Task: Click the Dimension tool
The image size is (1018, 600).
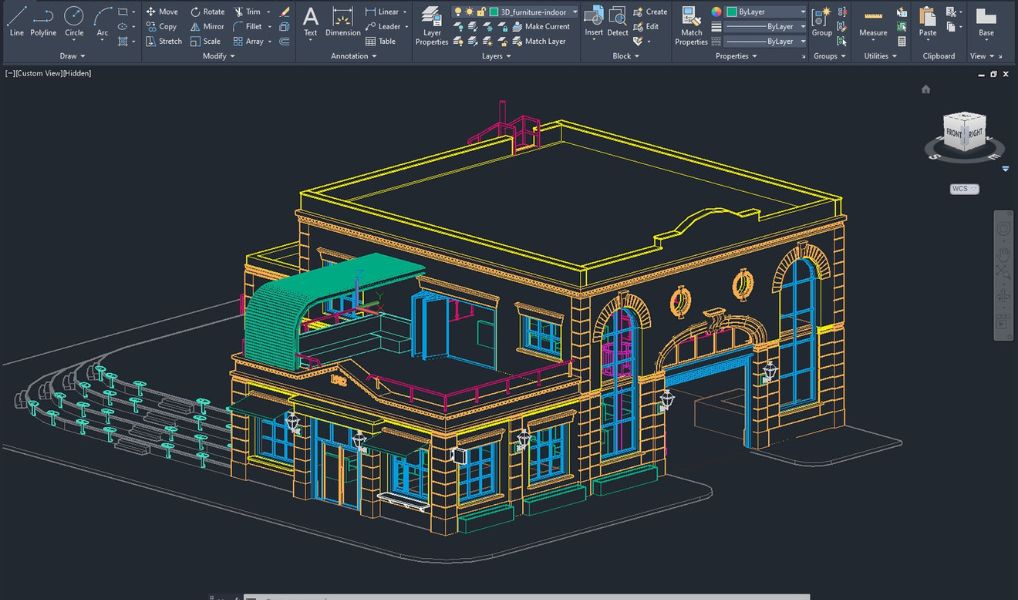Action: click(x=342, y=21)
